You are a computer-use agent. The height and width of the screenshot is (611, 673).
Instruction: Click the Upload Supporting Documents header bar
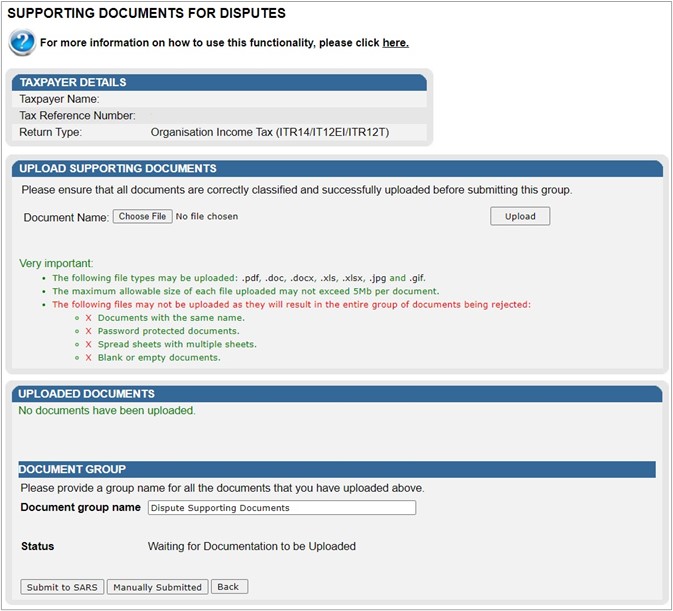click(336, 168)
